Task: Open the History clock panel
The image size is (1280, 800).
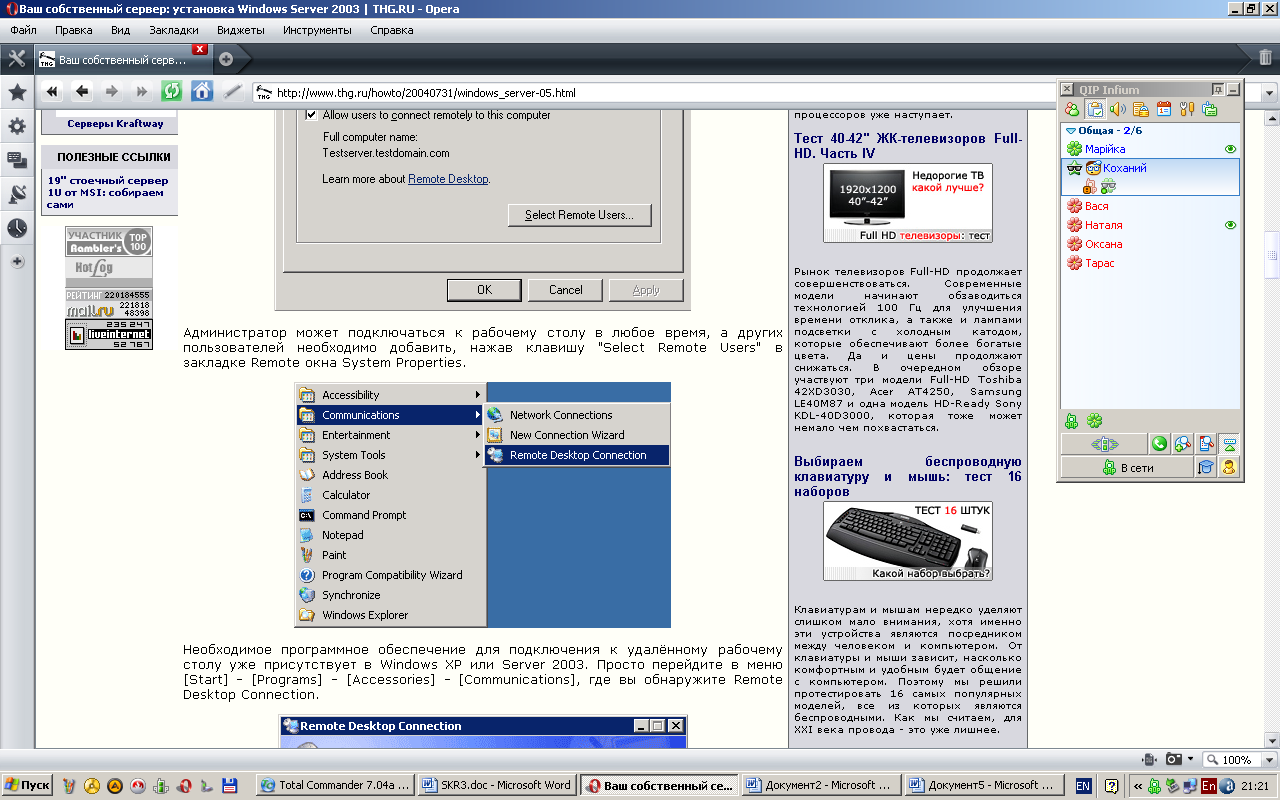Action: click(17, 228)
